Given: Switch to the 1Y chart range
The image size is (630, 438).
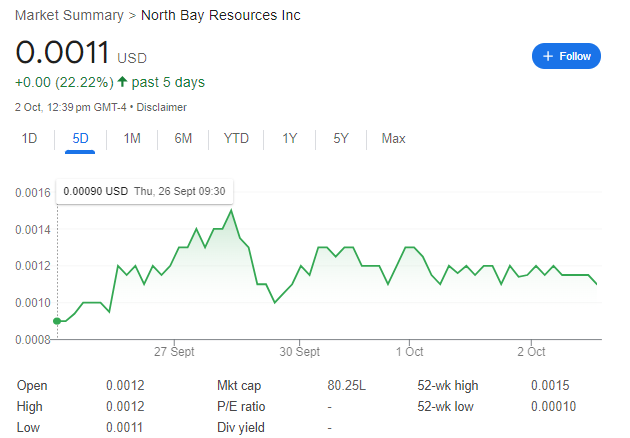Looking at the screenshot, I should point(289,139).
